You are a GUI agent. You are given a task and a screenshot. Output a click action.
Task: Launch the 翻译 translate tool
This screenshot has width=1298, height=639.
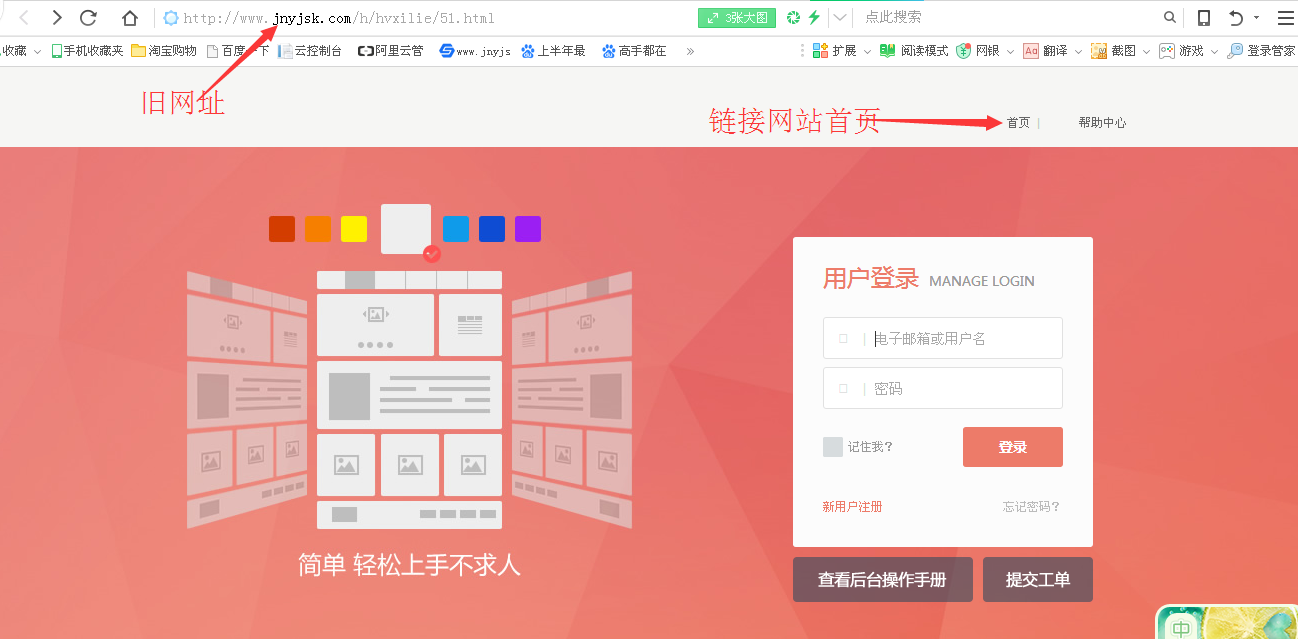1046,50
